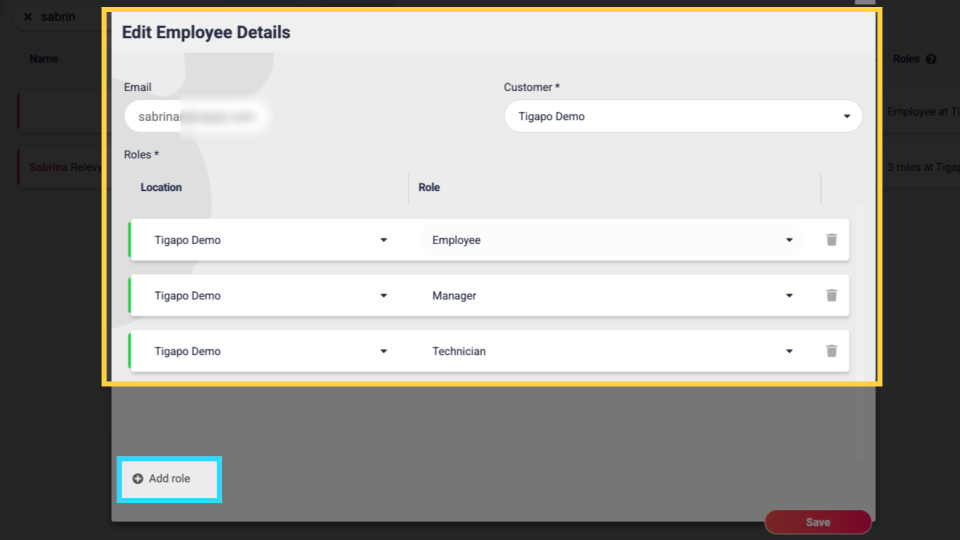
Task: Clear the search with the X icon
Action: (x=28, y=17)
